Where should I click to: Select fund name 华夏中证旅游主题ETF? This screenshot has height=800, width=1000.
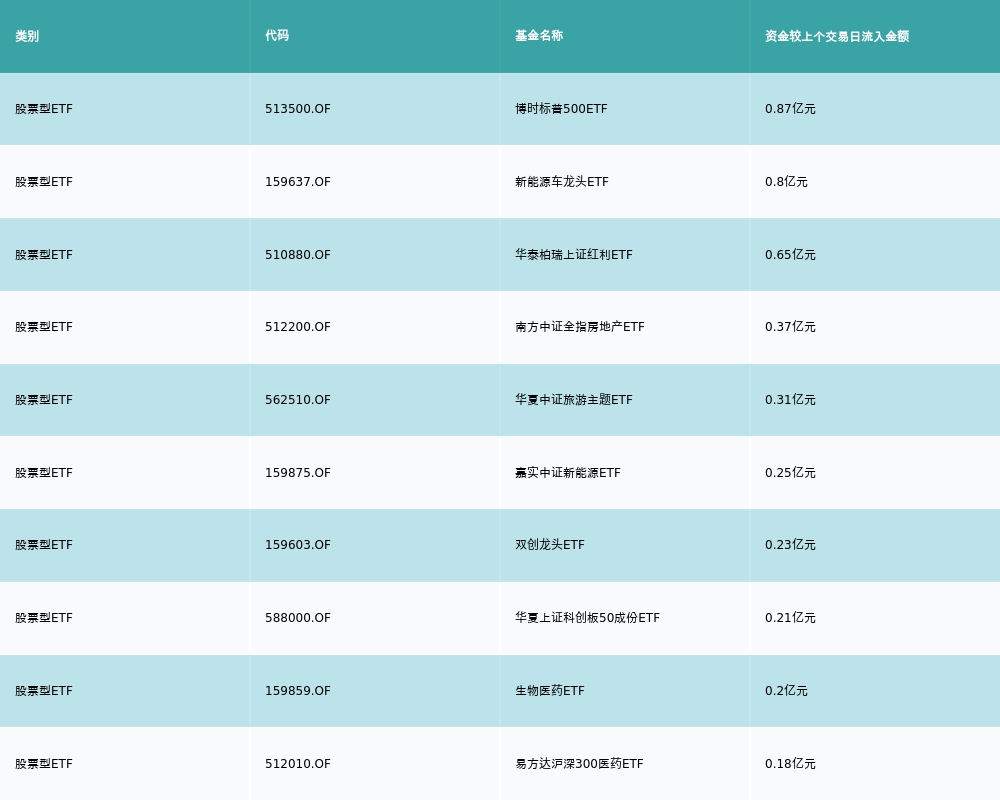[574, 400]
